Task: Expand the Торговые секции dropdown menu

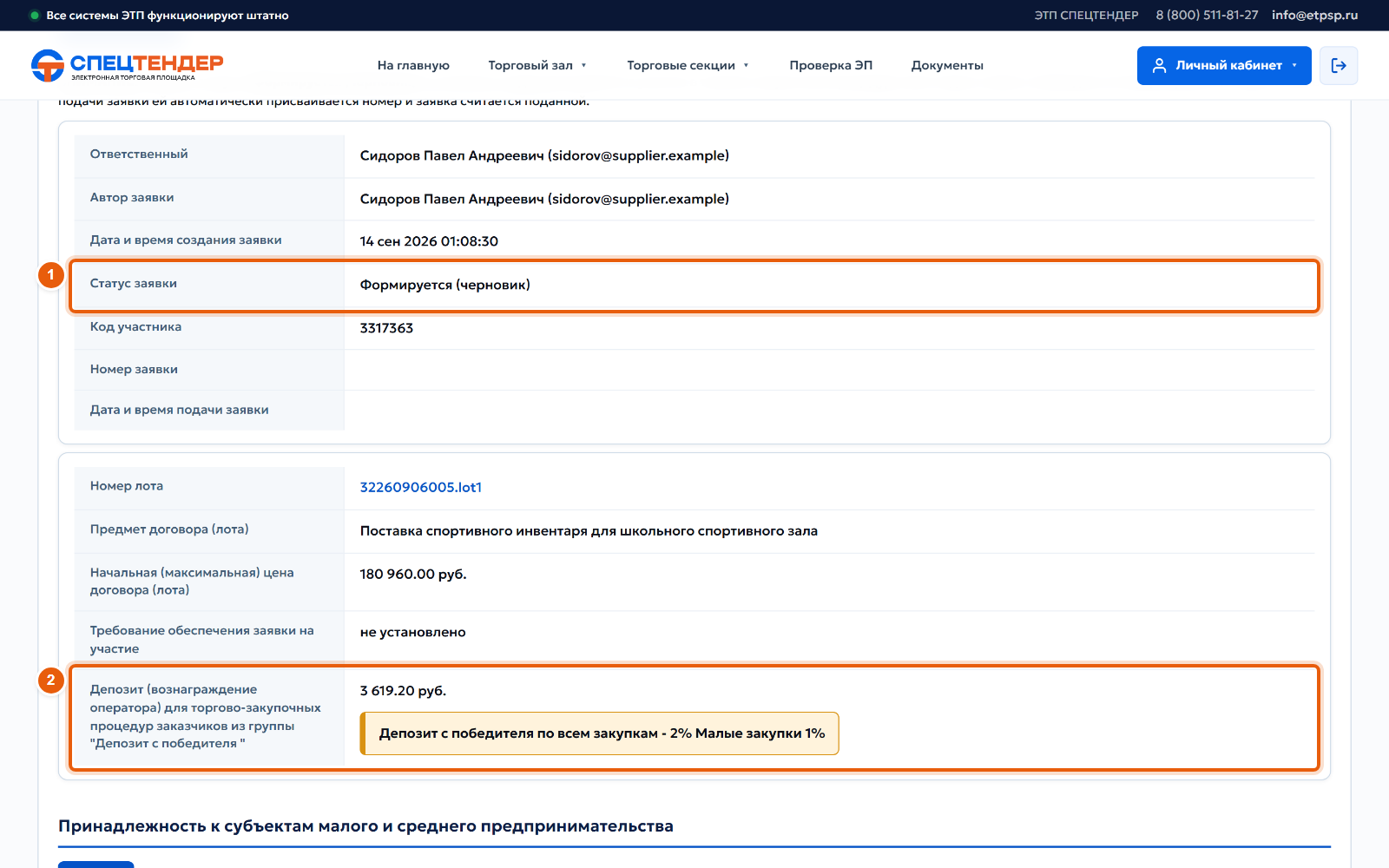Action: tap(688, 65)
